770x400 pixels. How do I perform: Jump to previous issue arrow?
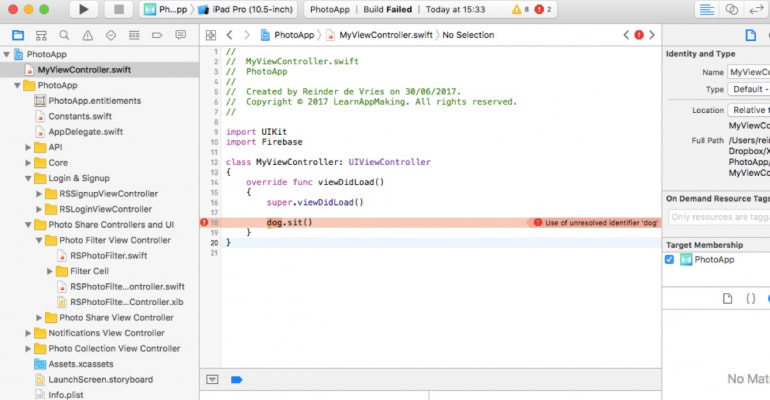(x=626, y=35)
